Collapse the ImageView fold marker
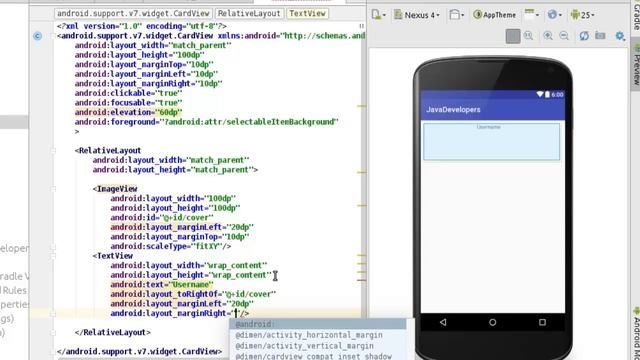The width and height of the screenshot is (640, 360). pos(53,189)
